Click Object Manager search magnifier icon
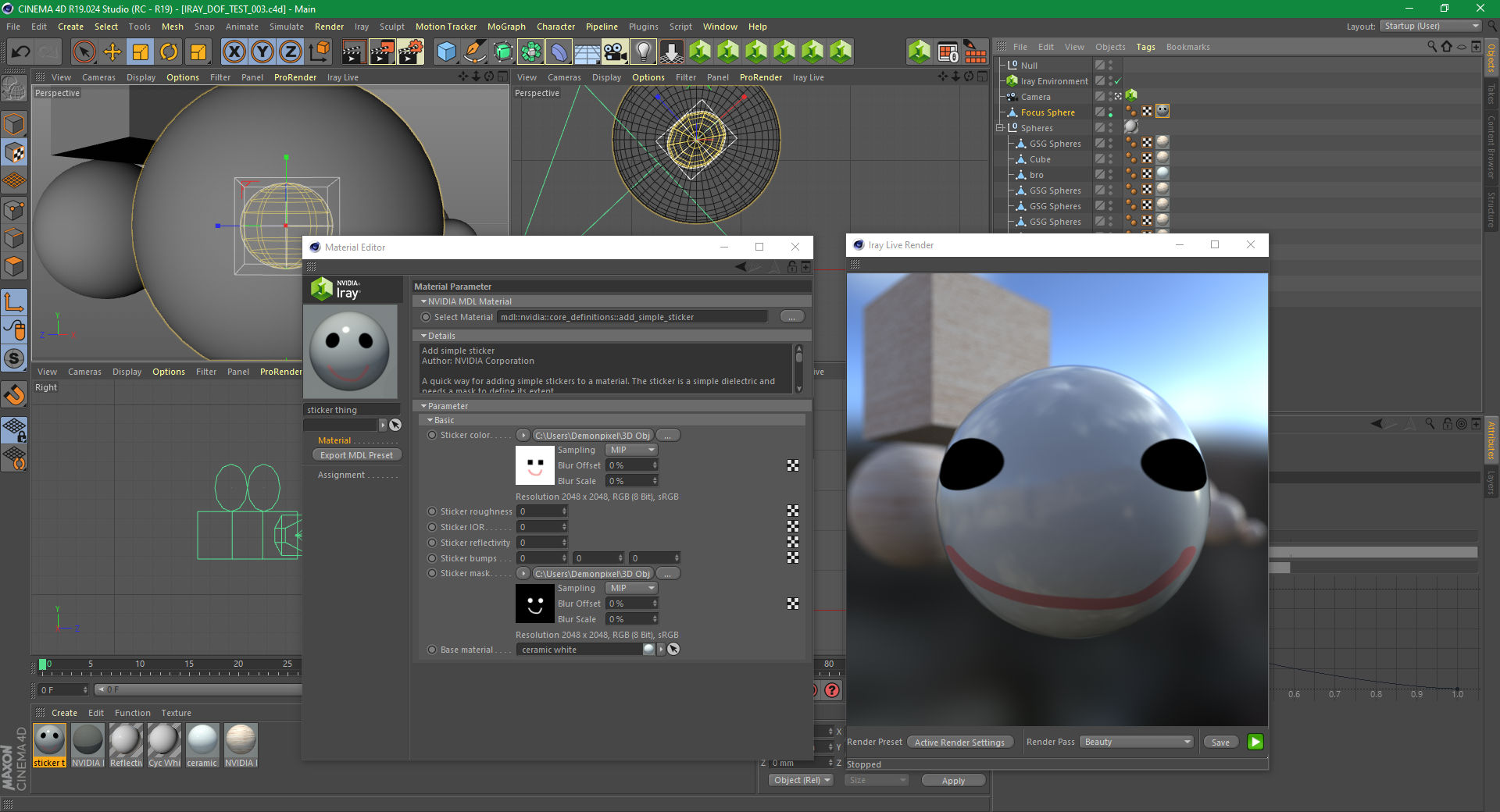1500x812 pixels. (1432, 47)
